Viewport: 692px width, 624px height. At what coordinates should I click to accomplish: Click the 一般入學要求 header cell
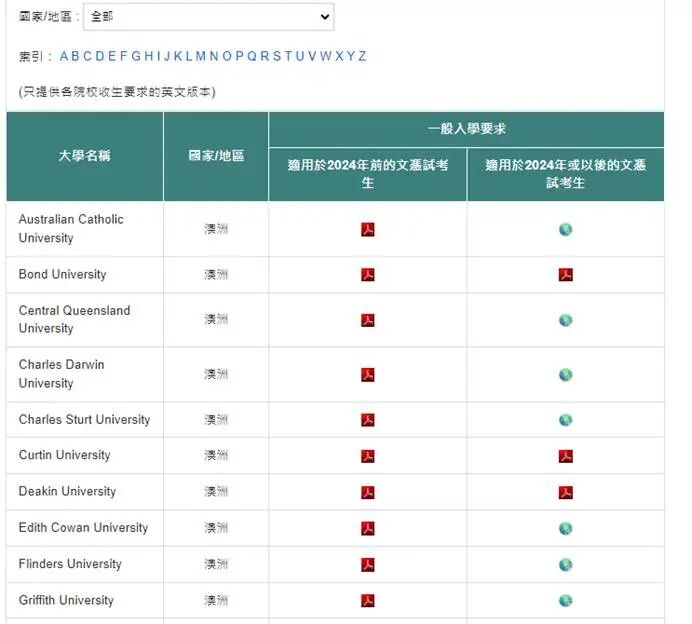466,129
